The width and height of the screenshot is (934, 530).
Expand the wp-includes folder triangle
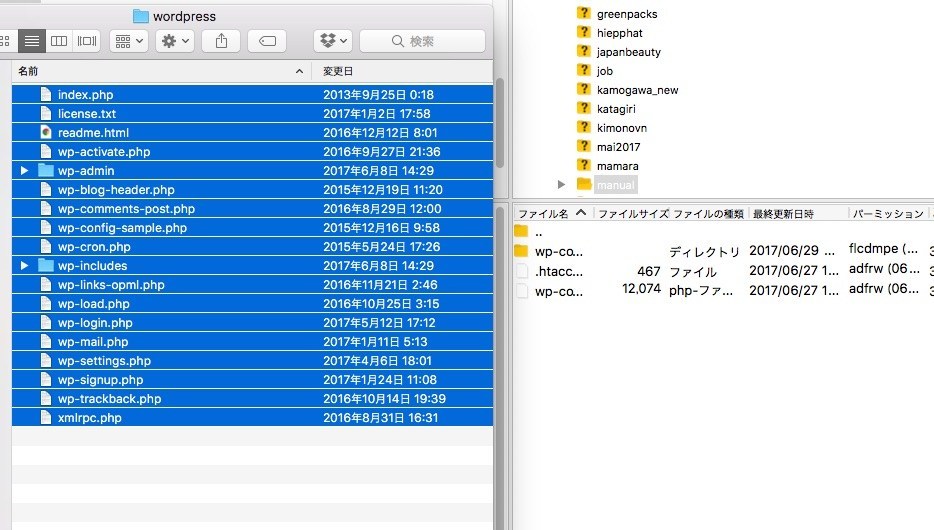coord(24,266)
